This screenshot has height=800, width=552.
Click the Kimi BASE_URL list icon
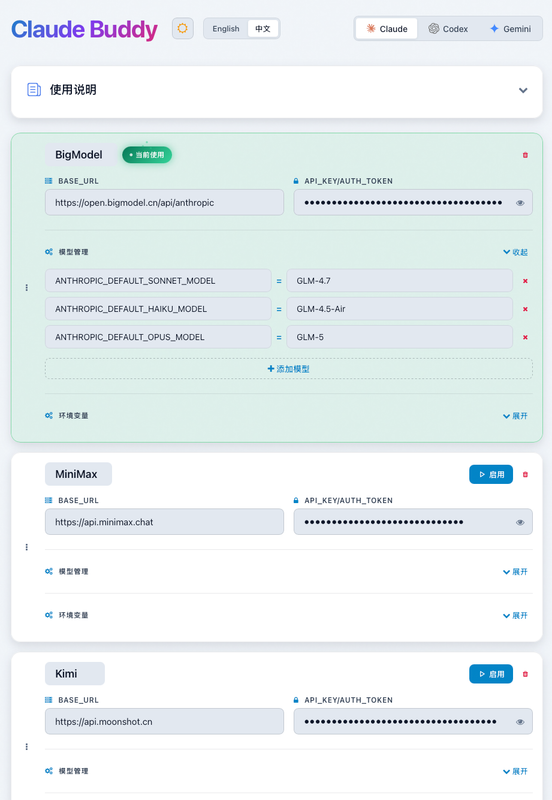48,699
